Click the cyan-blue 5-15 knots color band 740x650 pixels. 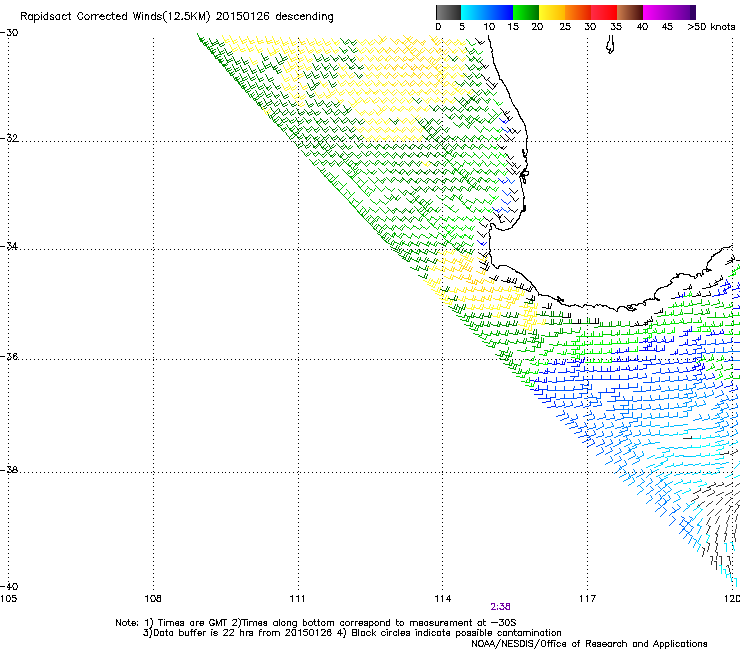click(487, 12)
